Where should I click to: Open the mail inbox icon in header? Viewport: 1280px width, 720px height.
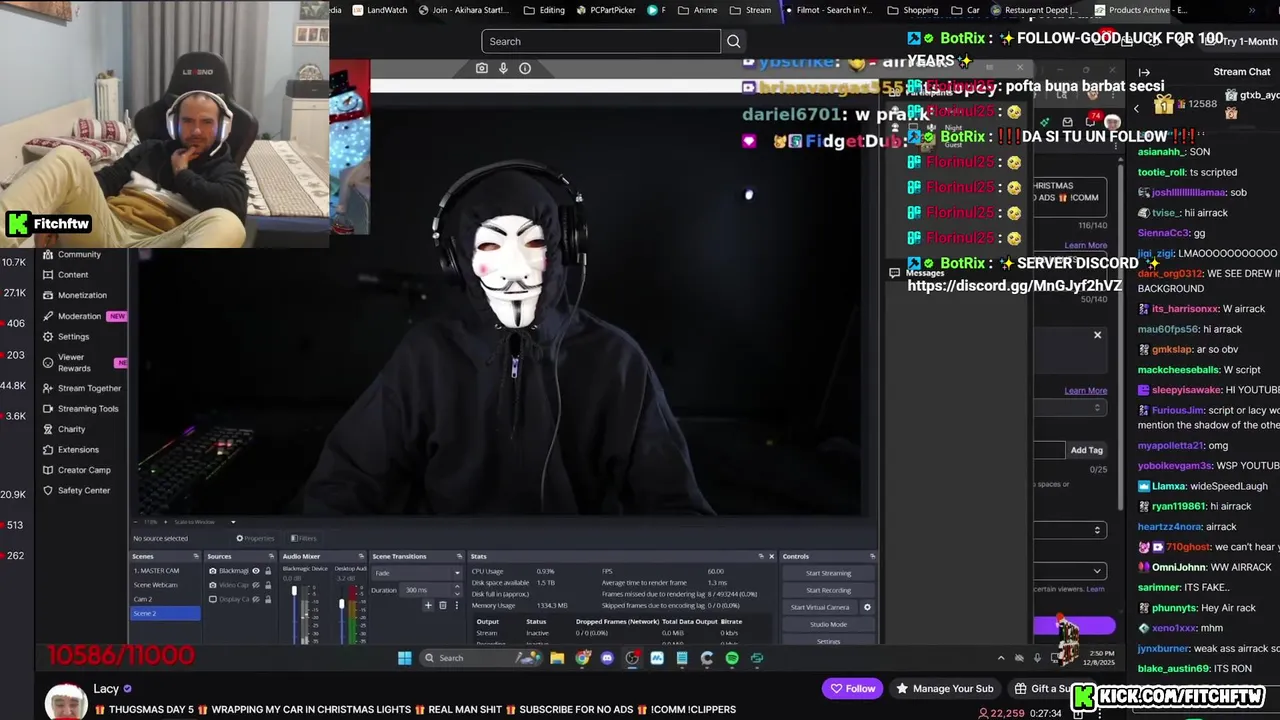(1067, 122)
